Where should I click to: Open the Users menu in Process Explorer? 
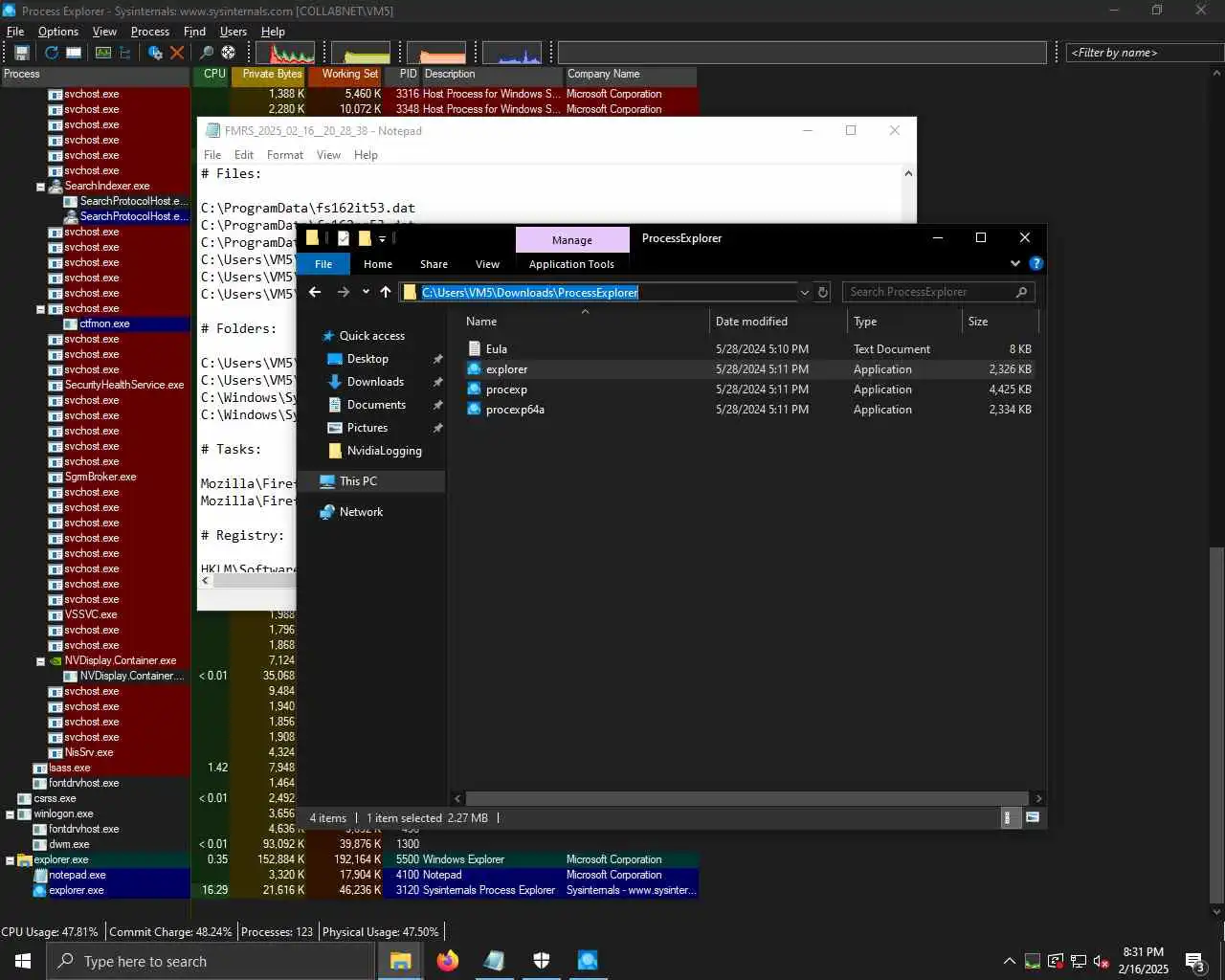(234, 32)
